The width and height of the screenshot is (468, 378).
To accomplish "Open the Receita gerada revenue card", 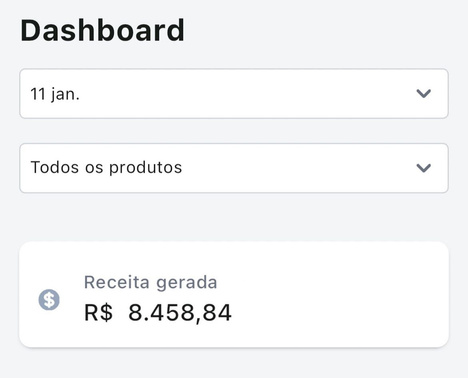I will click(x=234, y=295).
